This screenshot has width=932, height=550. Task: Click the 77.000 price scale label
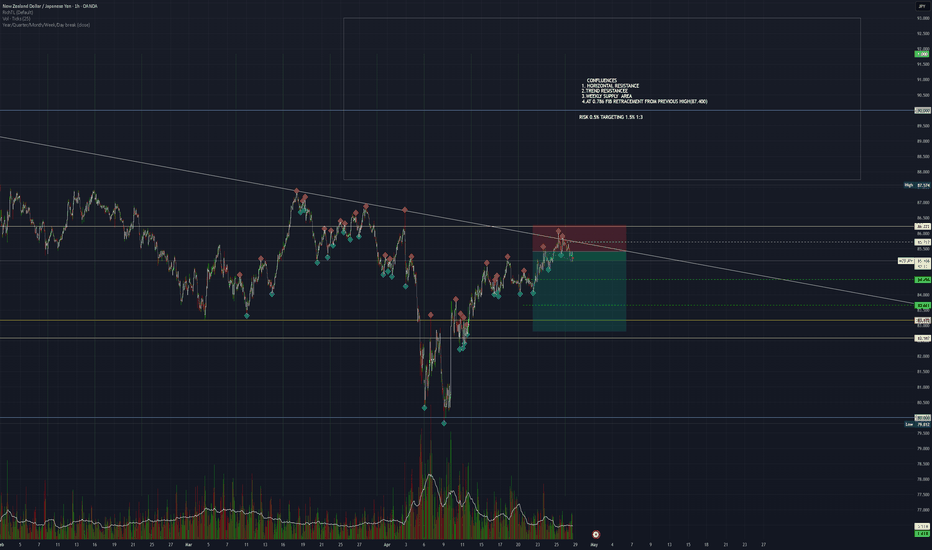pyautogui.click(x=922, y=510)
